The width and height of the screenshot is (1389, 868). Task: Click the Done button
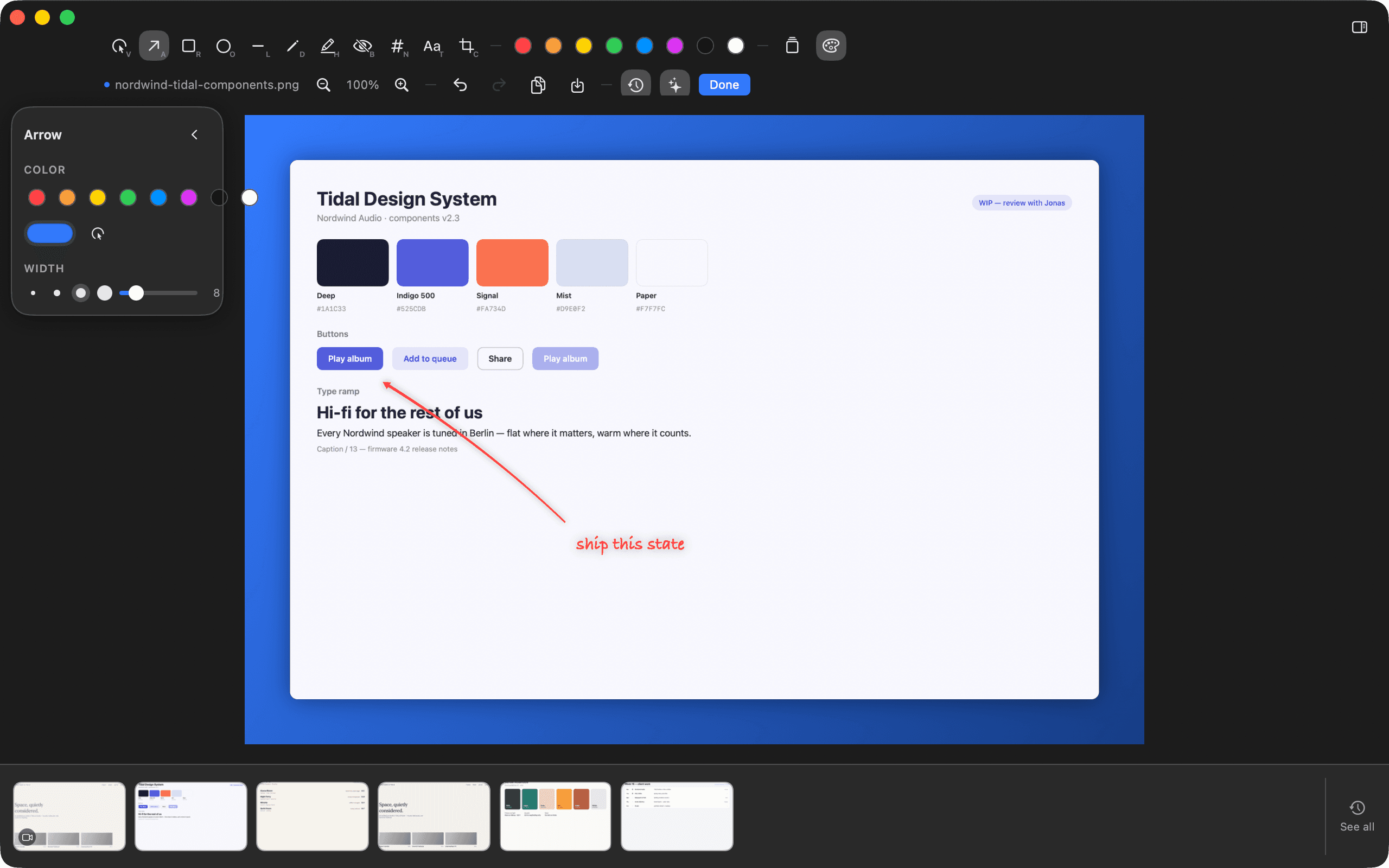point(724,85)
